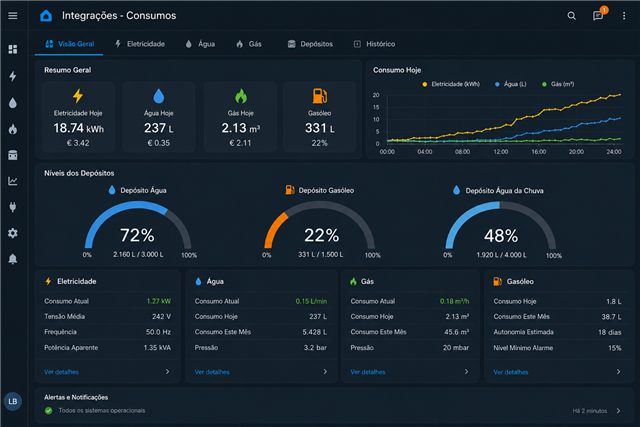Image resolution: width=640 pixels, height=427 pixels.
Task: Switch to the Gás tab
Action: pyautogui.click(x=249, y=44)
